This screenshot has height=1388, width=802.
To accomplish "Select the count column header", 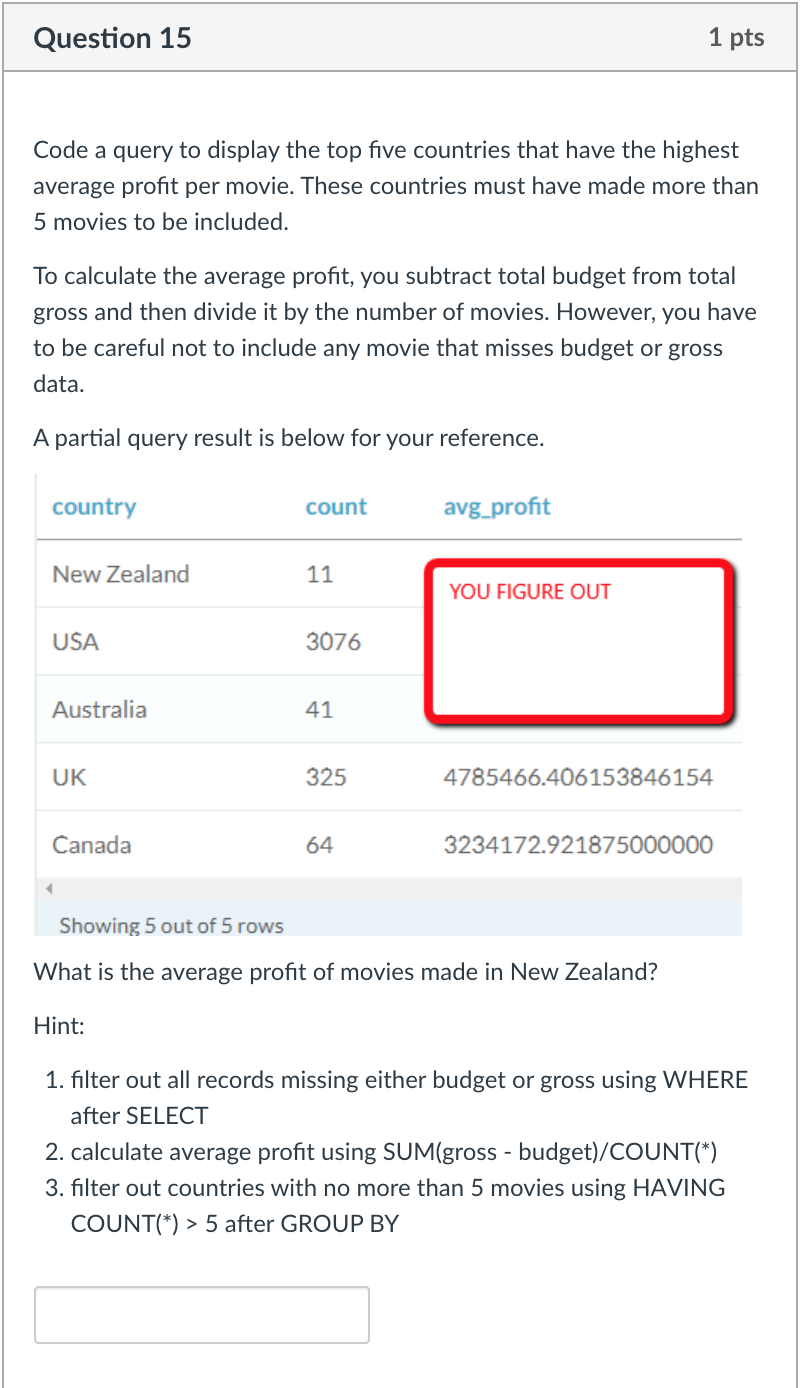I will click(x=336, y=507).
